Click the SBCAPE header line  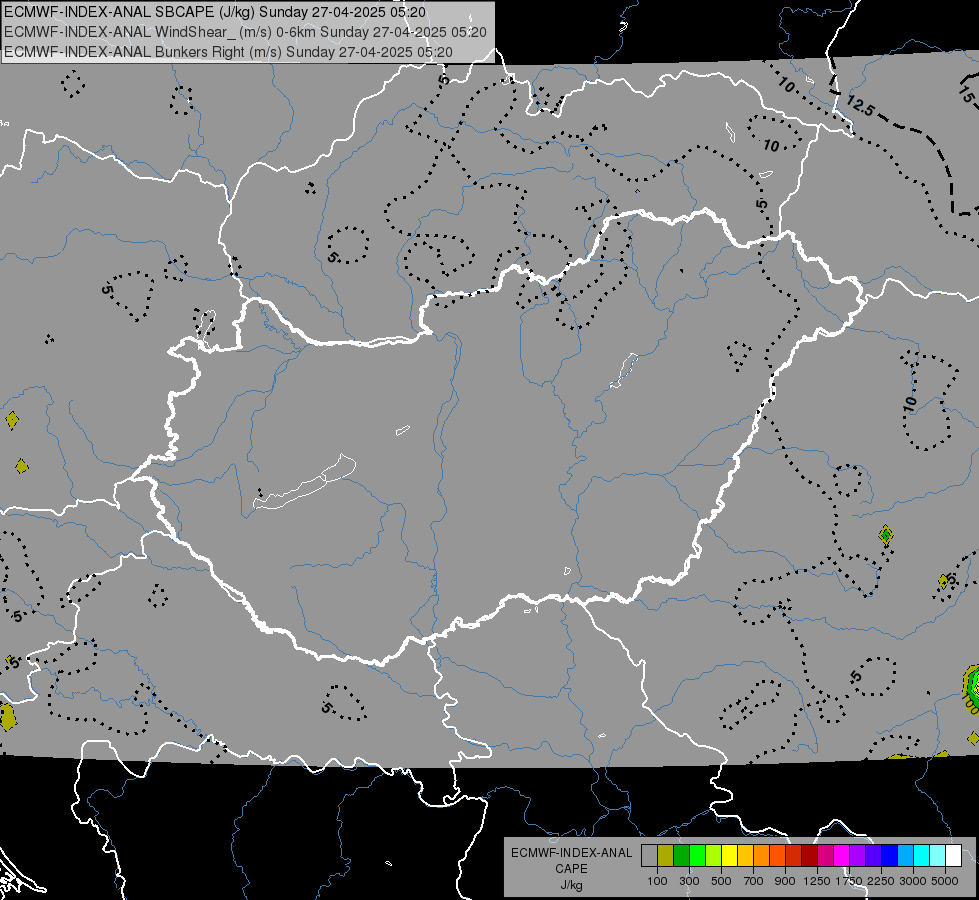click(215, 12)
